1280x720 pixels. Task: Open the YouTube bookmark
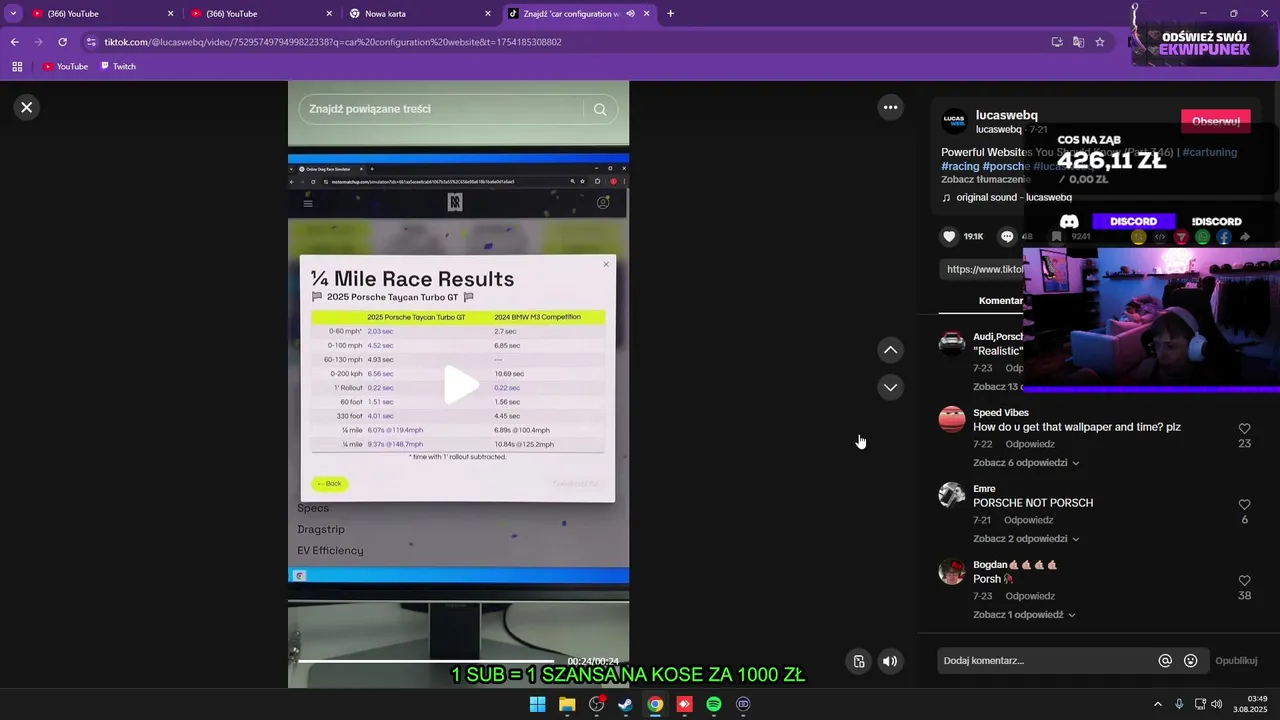point(65,67)
